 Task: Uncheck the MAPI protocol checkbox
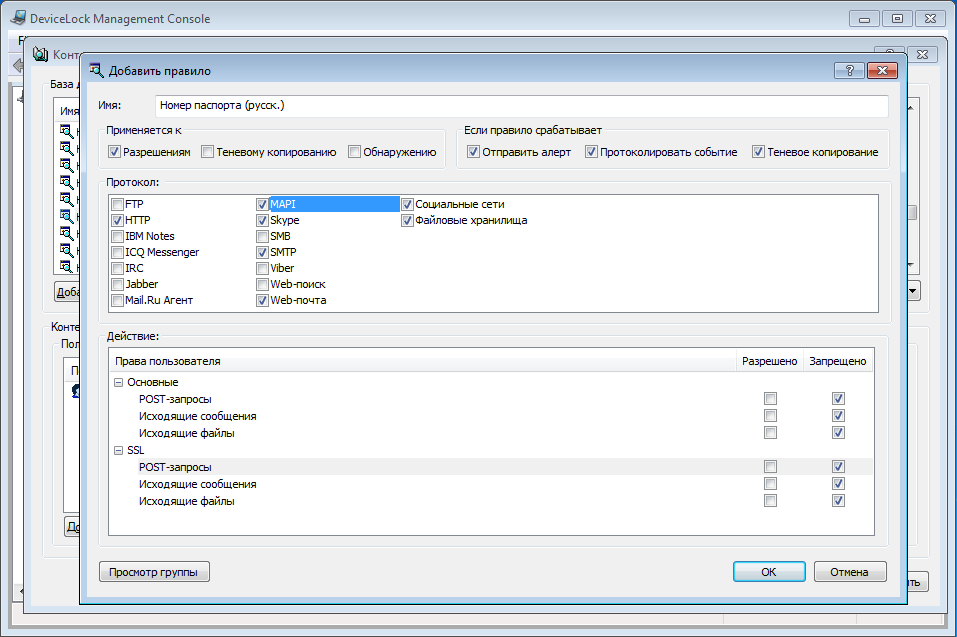point(262,204)
